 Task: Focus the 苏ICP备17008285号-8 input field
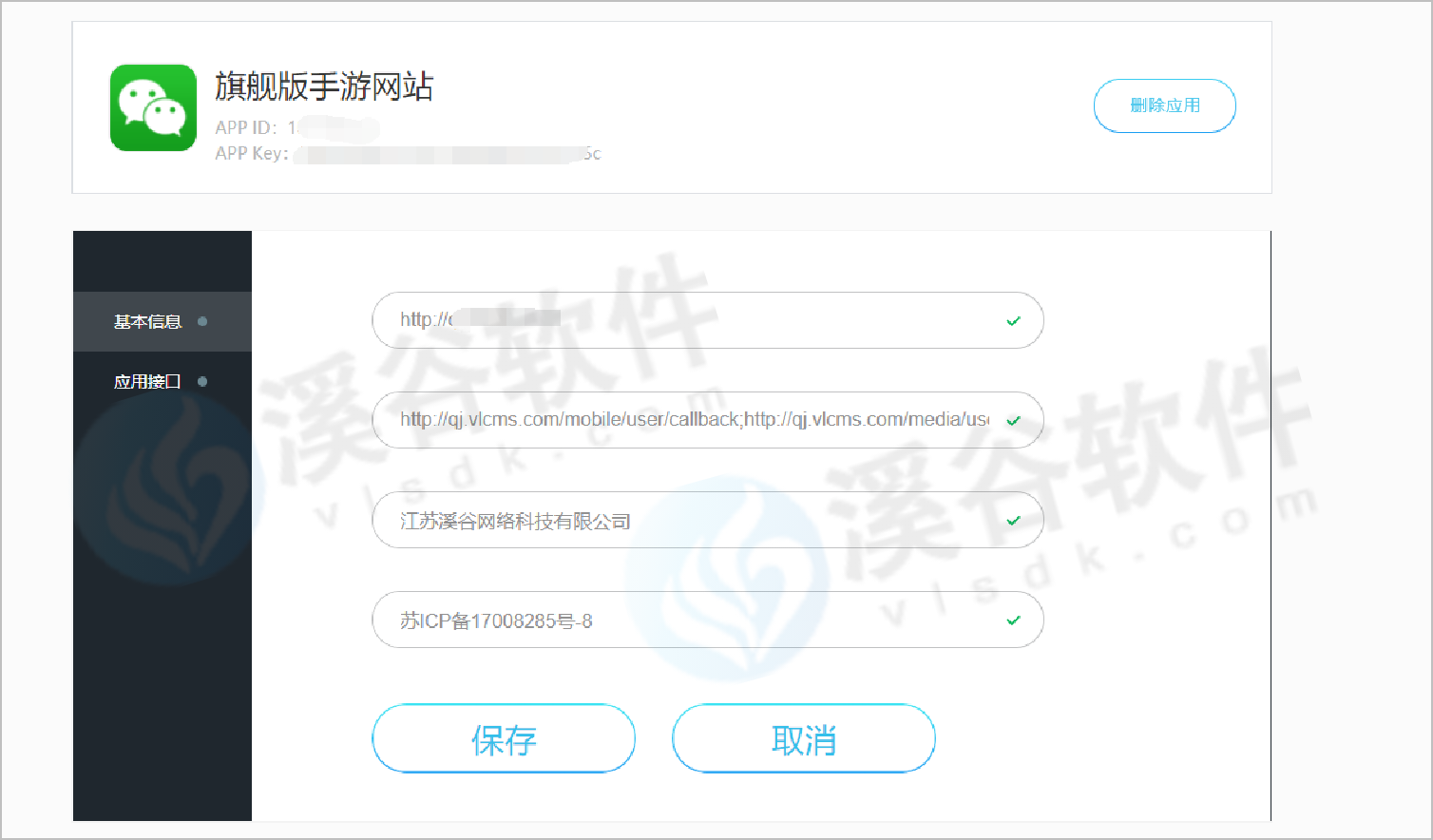[708, 620]
